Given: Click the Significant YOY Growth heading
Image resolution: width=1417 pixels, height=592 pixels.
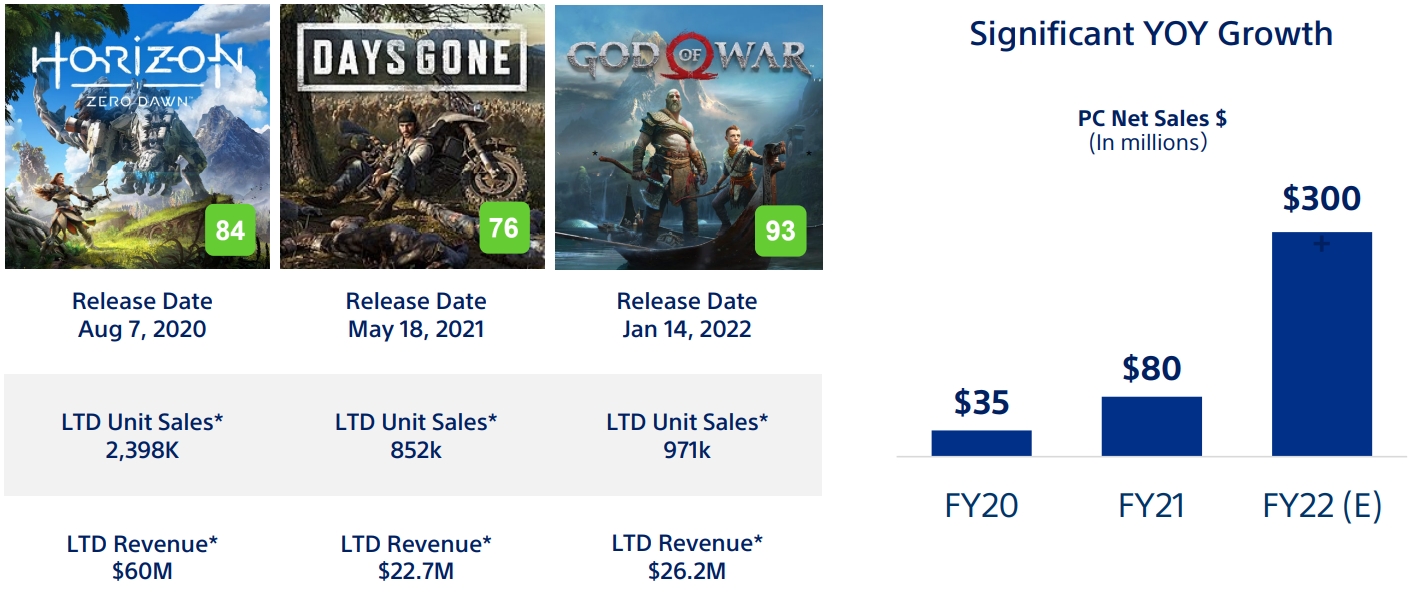Looking at the screenshot, I should (x=1151, y=34).
